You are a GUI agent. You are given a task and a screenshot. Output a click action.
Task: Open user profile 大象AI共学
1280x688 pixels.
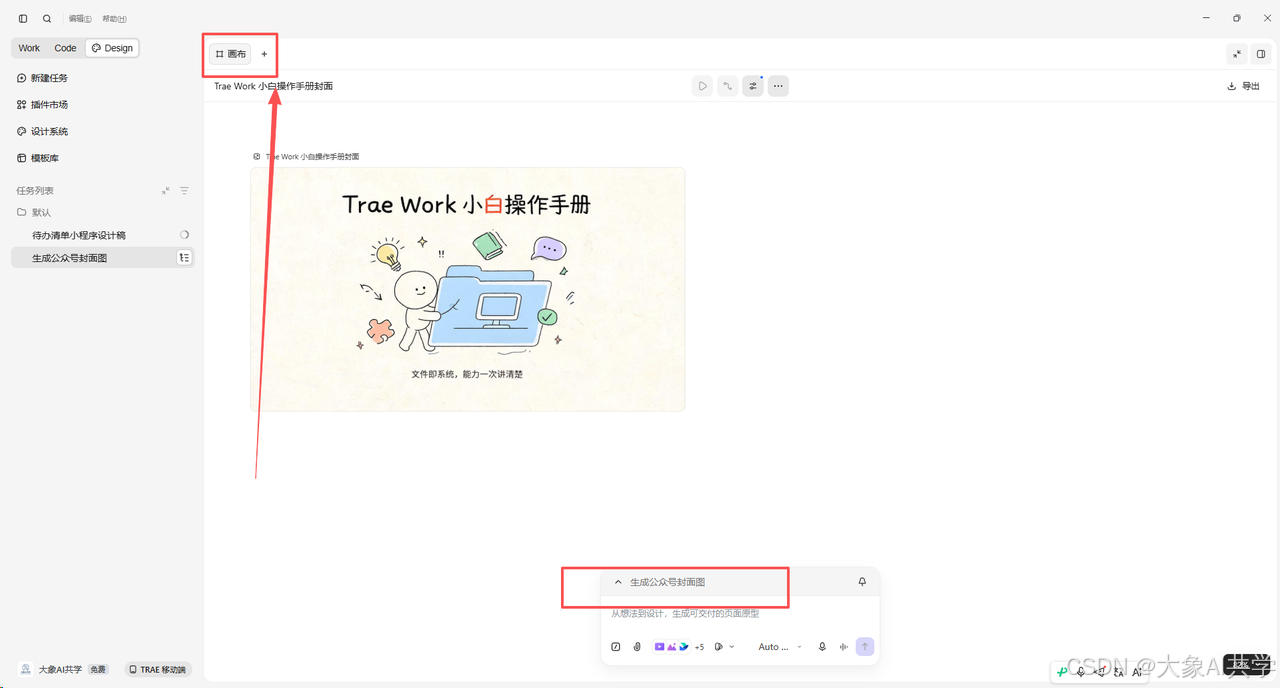click(x=52, y=670)
